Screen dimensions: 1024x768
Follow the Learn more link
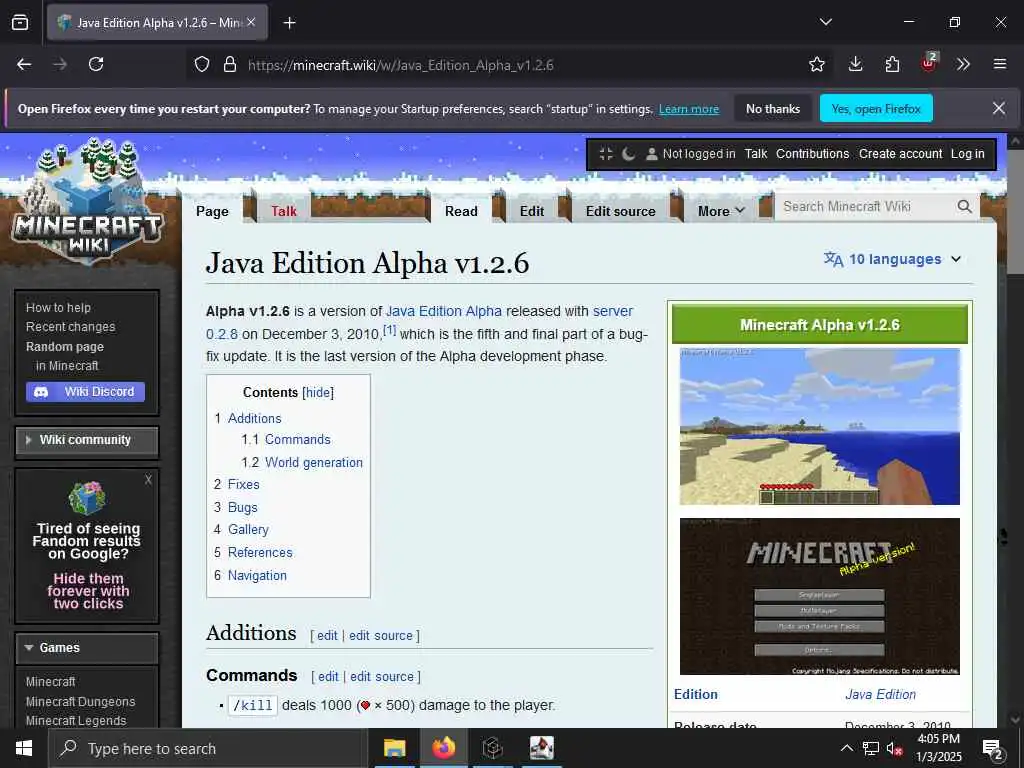[x=689, y=109]
